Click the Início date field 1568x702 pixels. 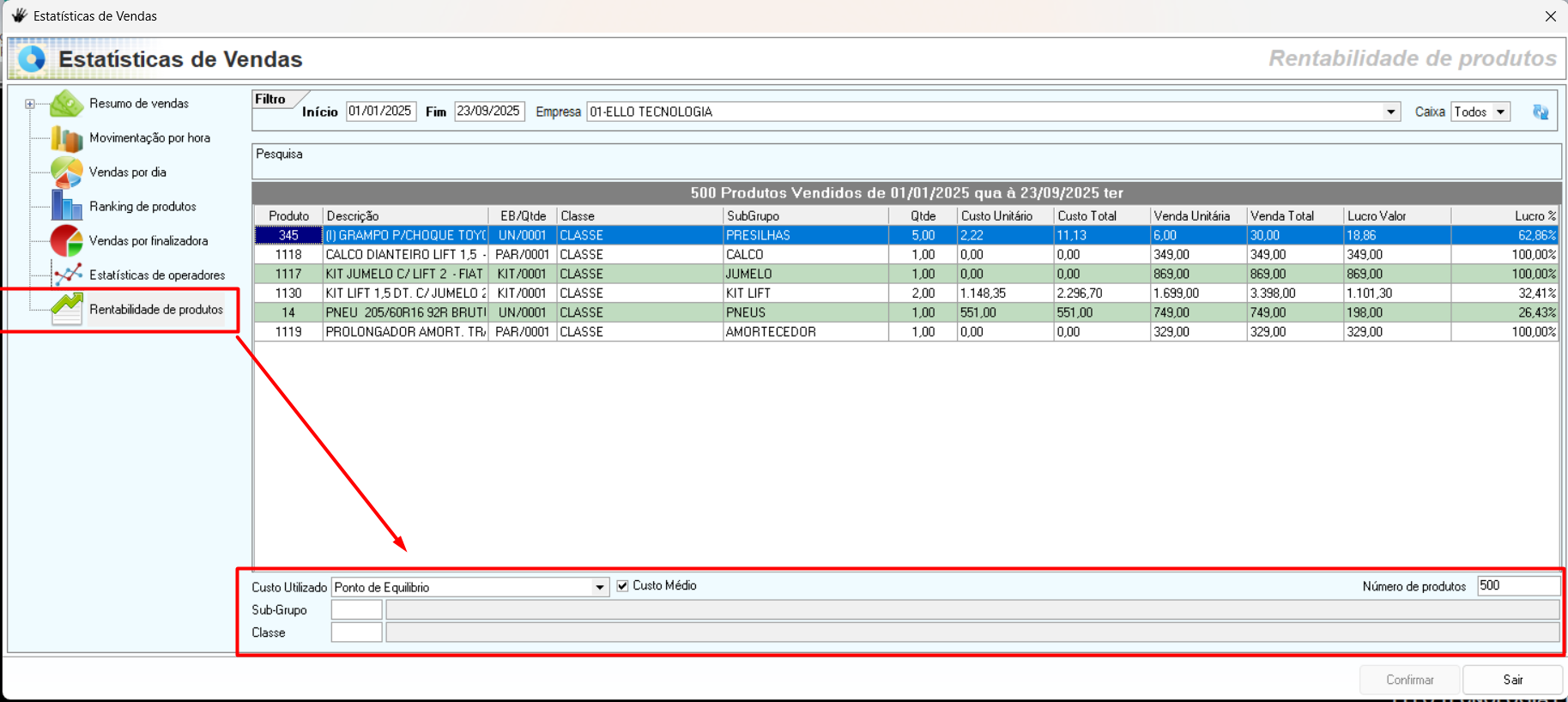(x=380, y=112)
